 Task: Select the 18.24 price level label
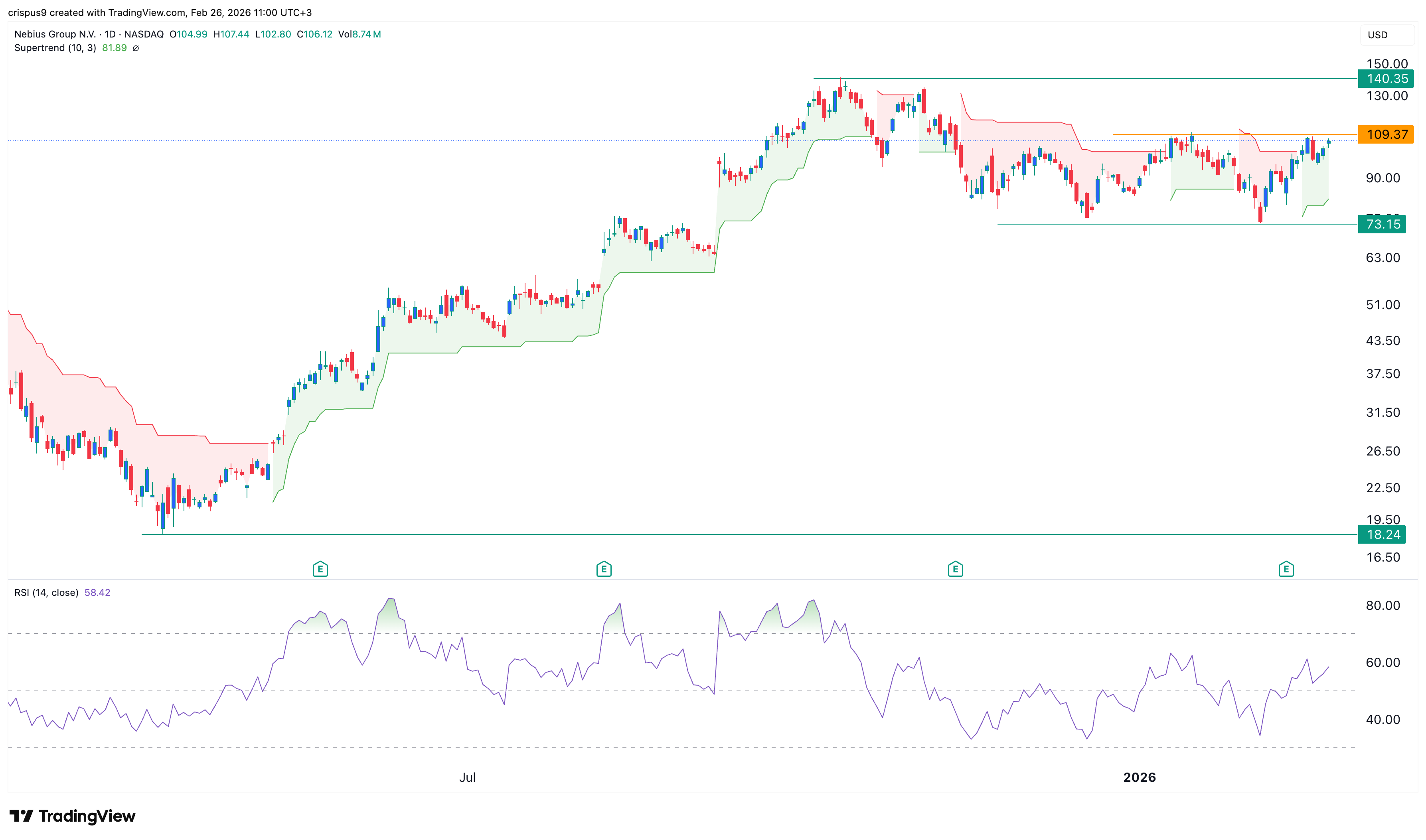[x=1383, y=534]
